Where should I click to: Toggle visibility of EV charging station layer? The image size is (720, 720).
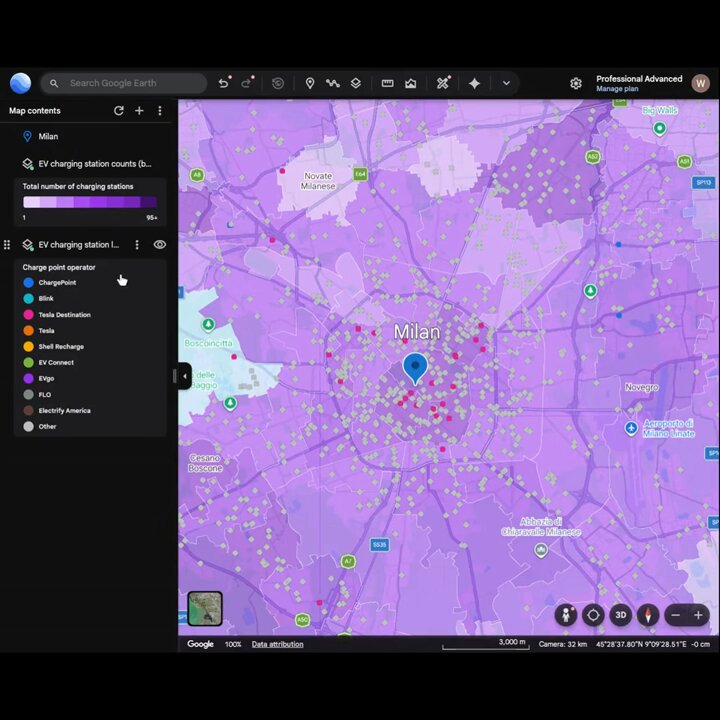(160, 245)
